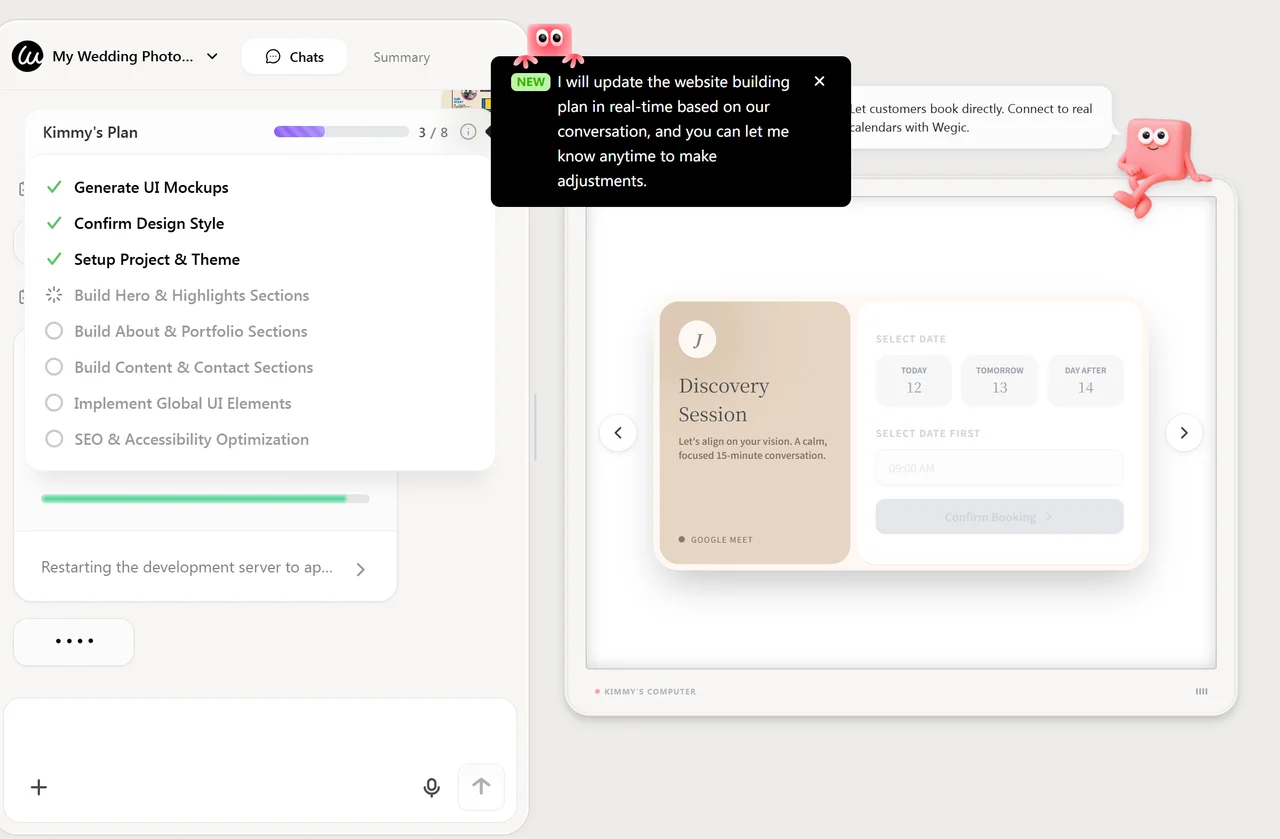The width and height of the screenshot is (1280, 839).
Task: Go to previous preview slide
Action: [618, 433]
